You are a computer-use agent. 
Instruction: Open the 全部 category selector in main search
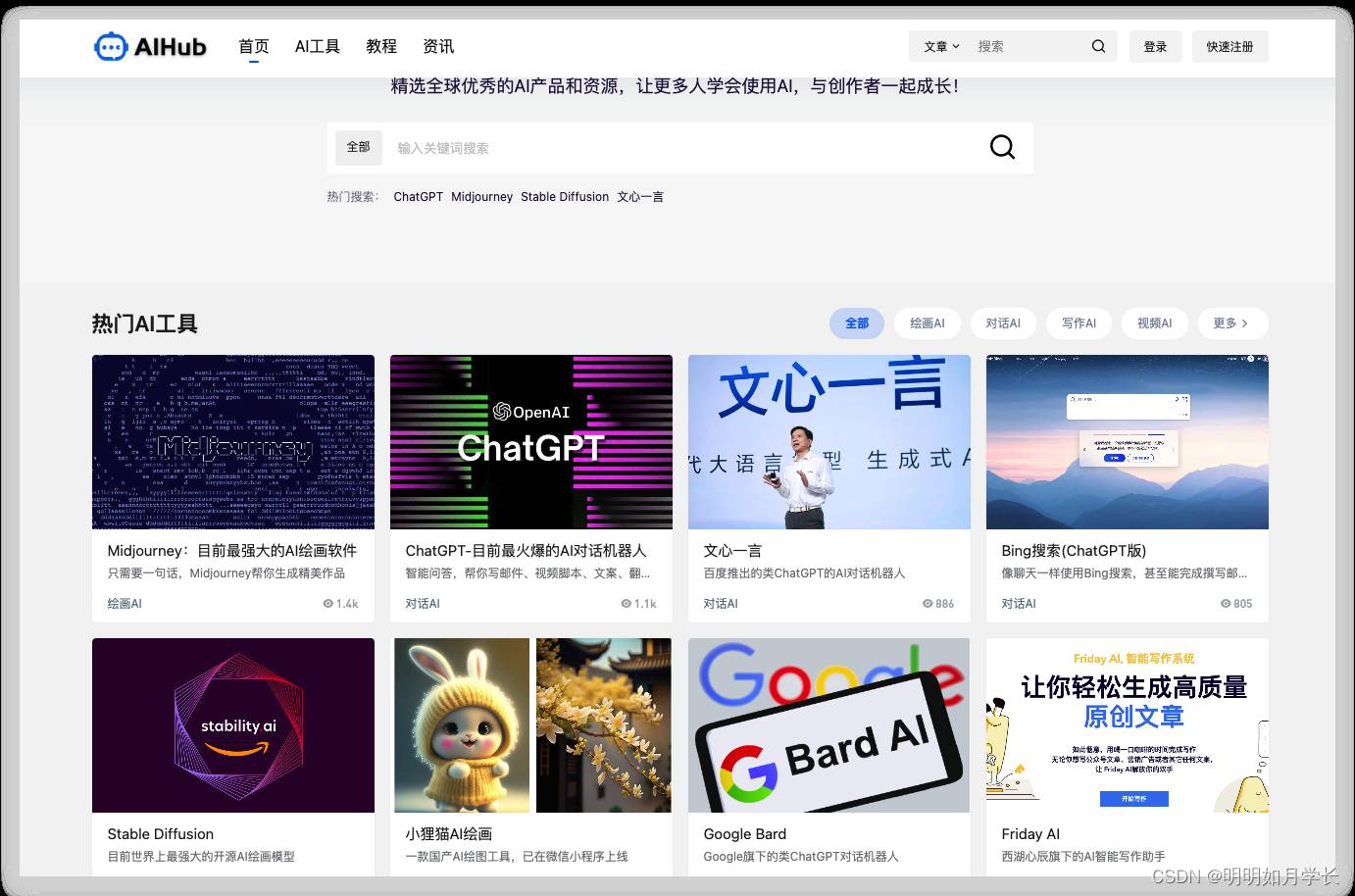click(358, 147)
